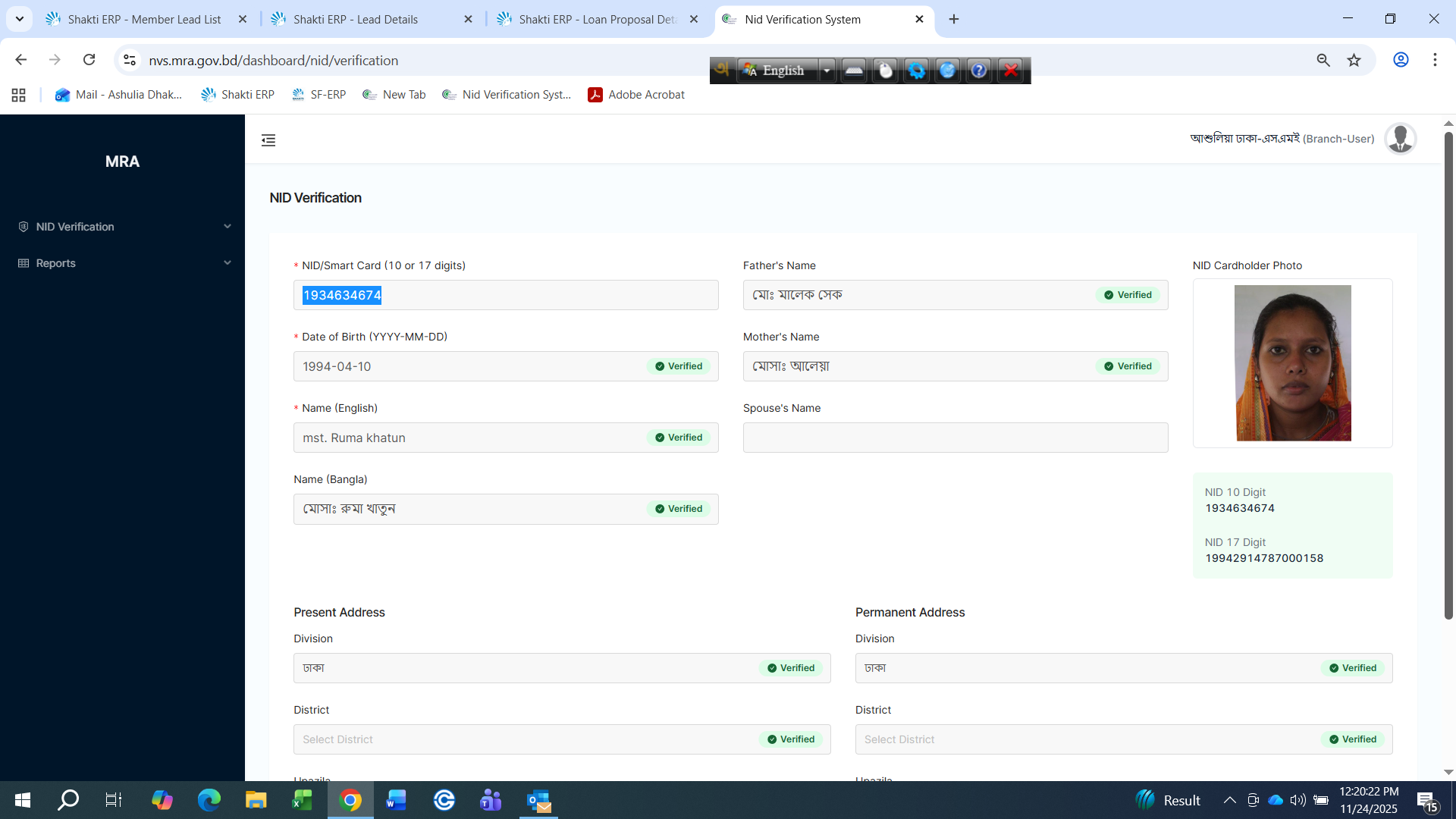Expand the NID Verification sidebar menu
Image resolution: width=1456 pixels, height=819 pixels.
click(122, 227)
